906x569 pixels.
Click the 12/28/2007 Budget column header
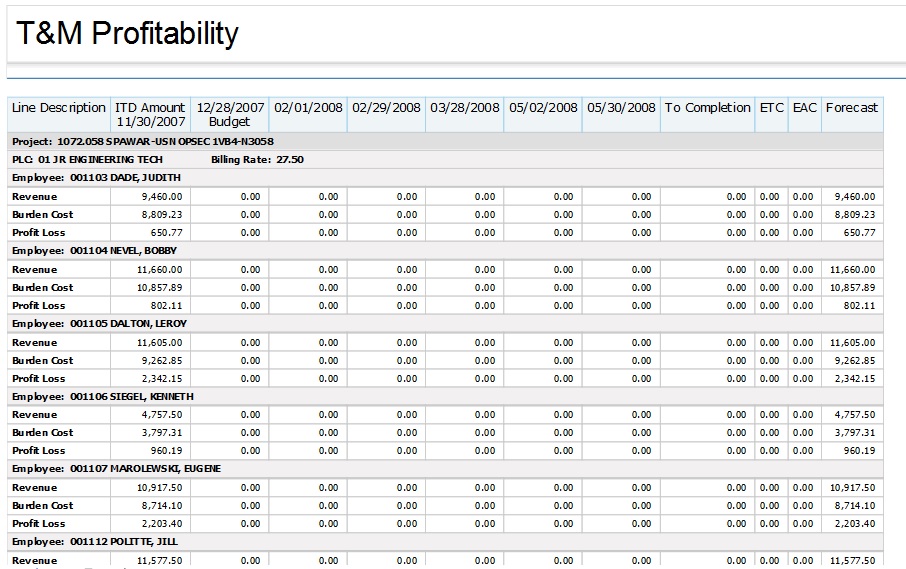coord(230,114)
